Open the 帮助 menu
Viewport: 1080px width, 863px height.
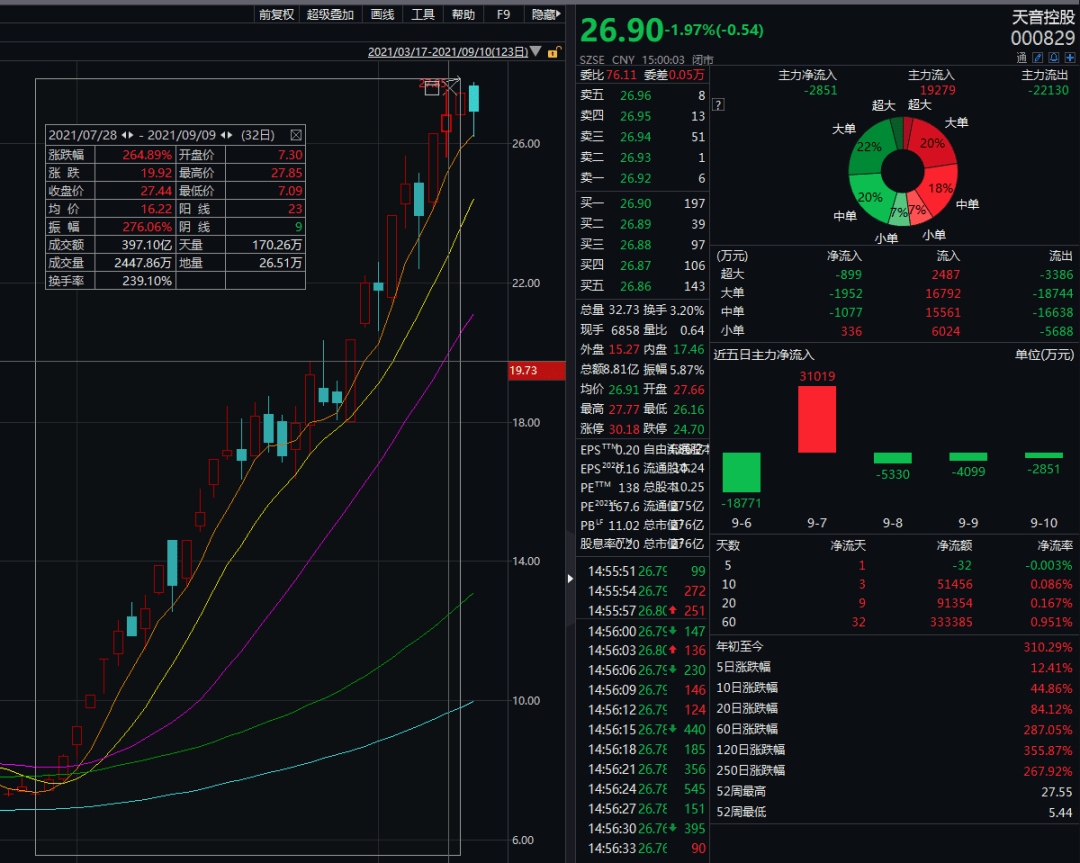[x=463, y=14]
